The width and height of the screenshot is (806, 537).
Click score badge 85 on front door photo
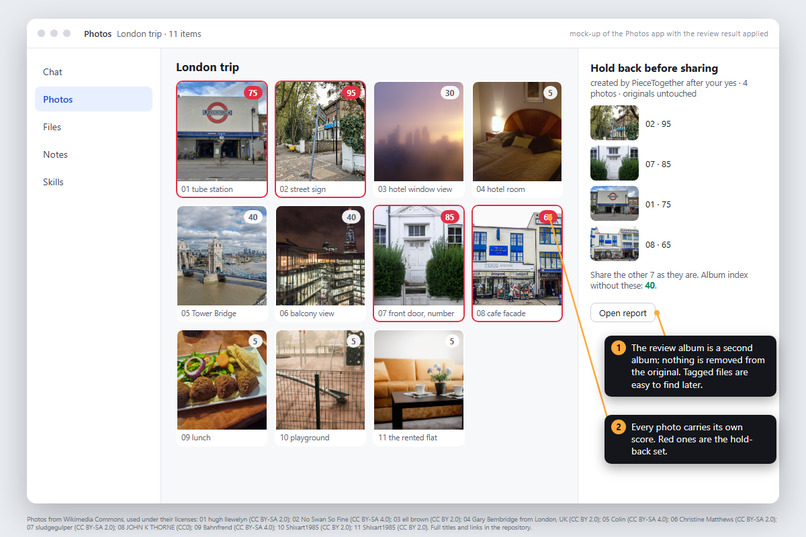click(x=450, y=217)
